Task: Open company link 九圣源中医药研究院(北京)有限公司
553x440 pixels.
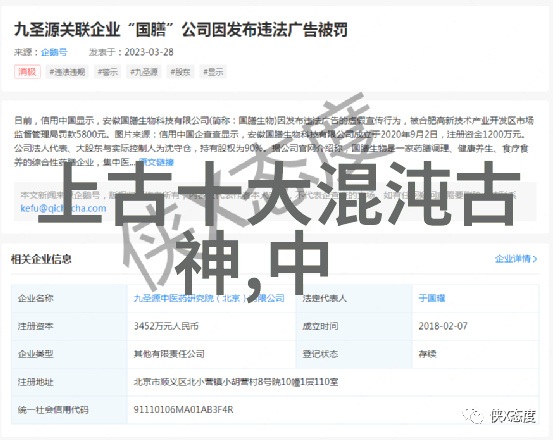Action: click(209, 298)
